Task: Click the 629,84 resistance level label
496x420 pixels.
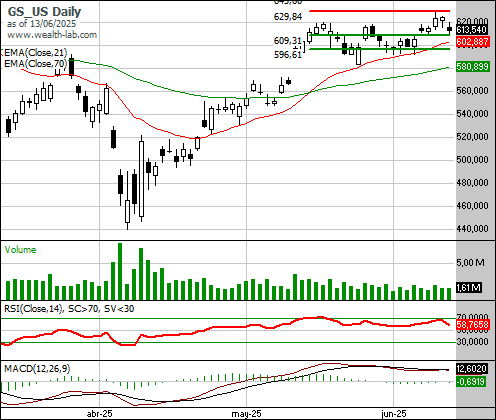Action: click(x=288, y=17)
